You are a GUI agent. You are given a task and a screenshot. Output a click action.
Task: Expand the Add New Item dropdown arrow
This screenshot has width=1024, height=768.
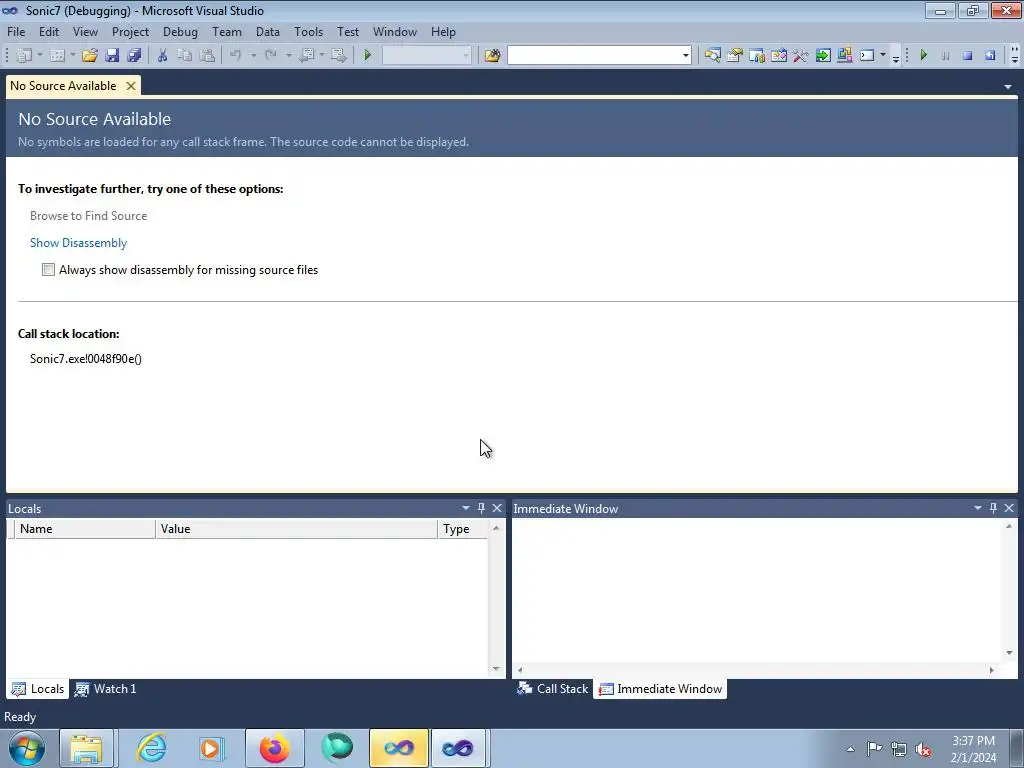click(72, 56)
